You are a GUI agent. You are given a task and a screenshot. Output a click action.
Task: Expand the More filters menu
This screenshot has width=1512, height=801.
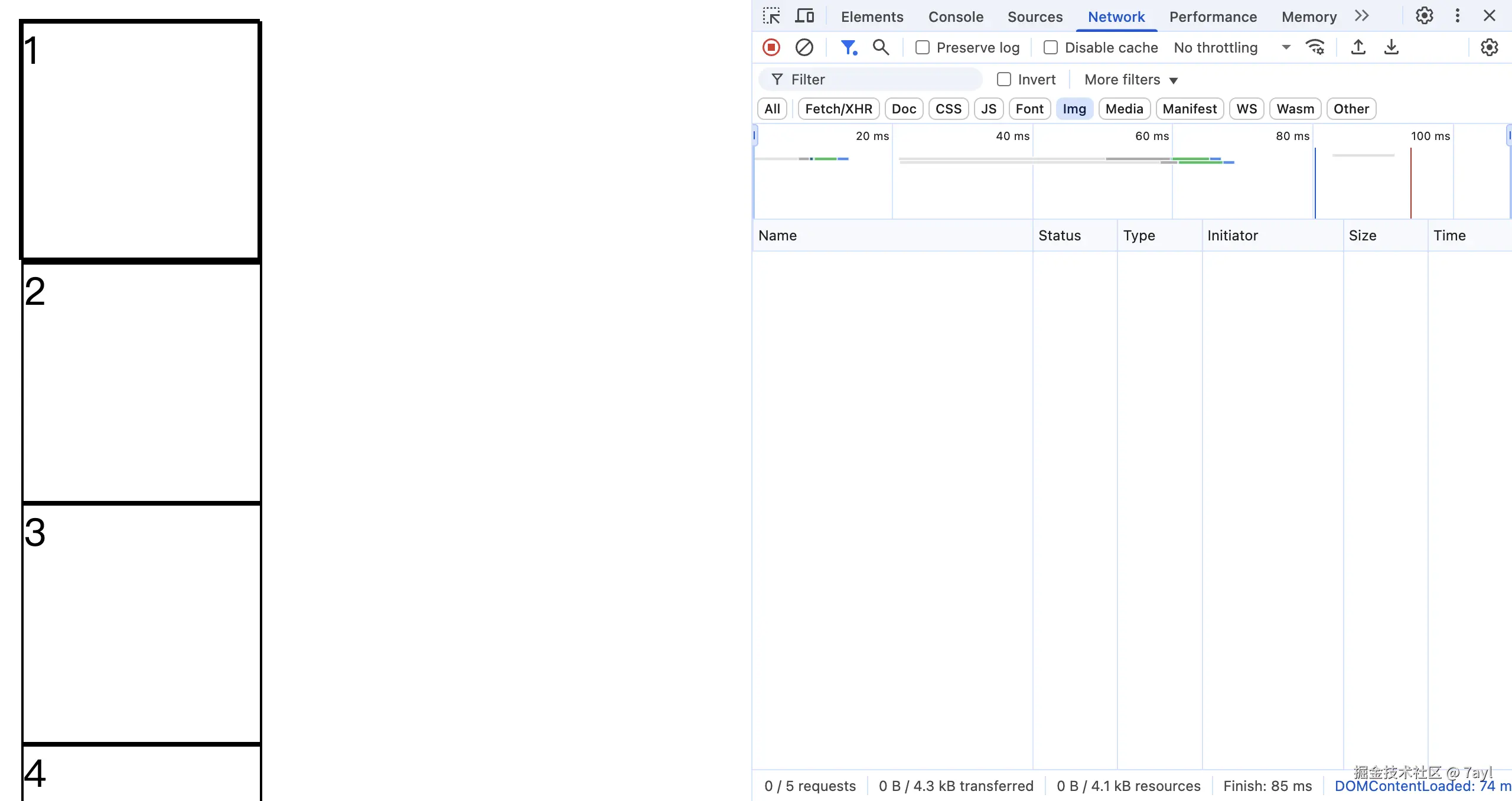point(1131,79)
